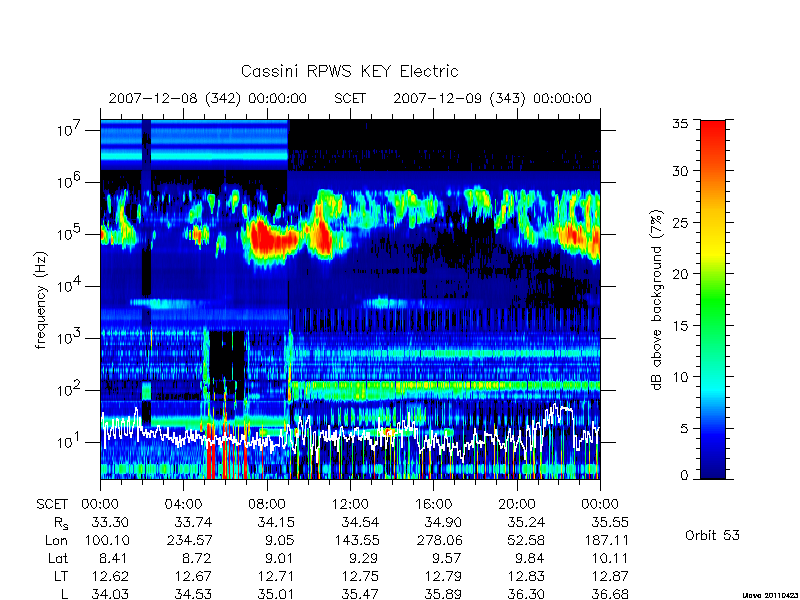This screenshot has width=800, height=600.
Task: Click the '30' colorbar tick value
Action: click(x=680, y=171)
